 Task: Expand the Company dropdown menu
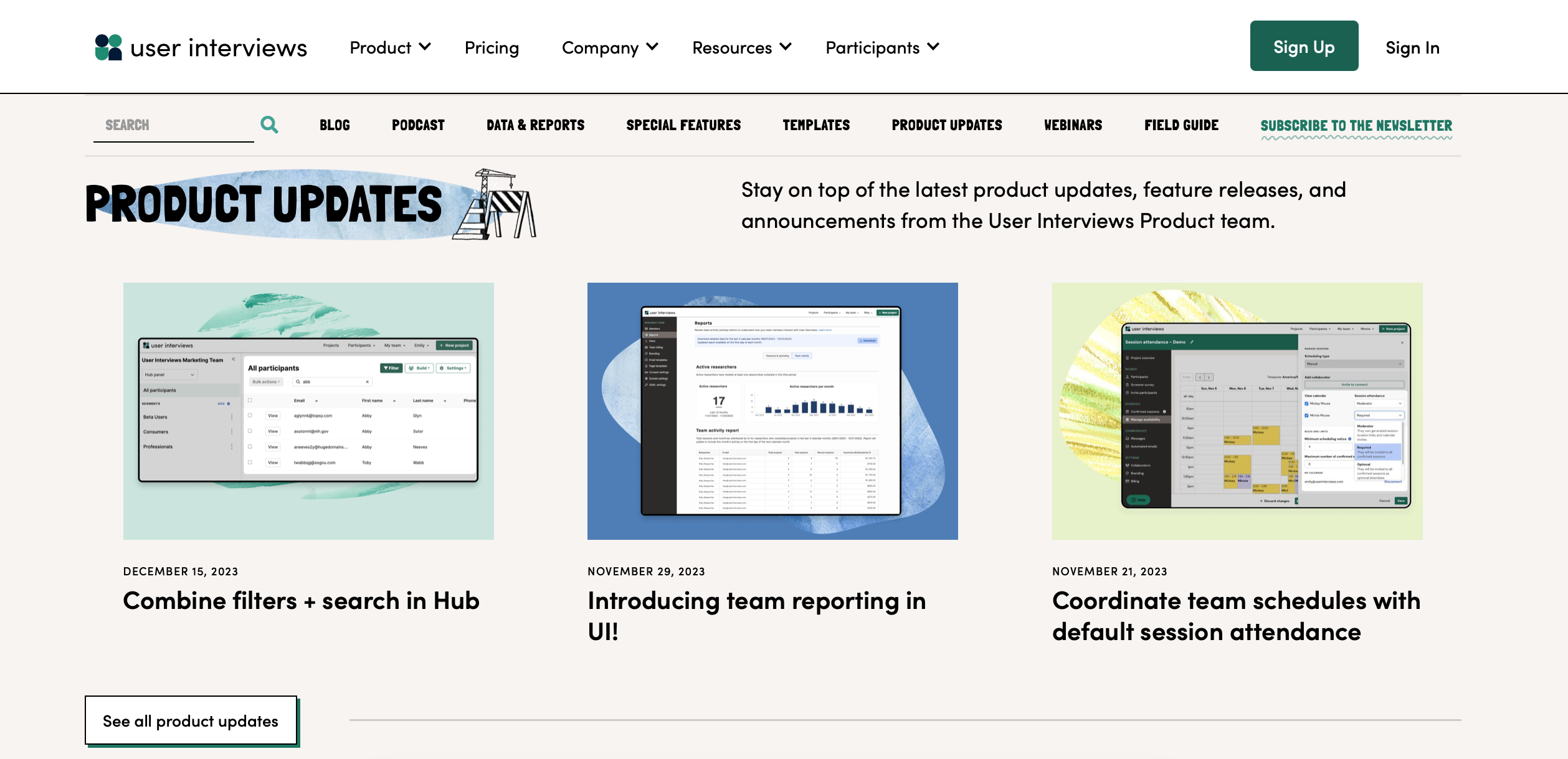point(609,47)
